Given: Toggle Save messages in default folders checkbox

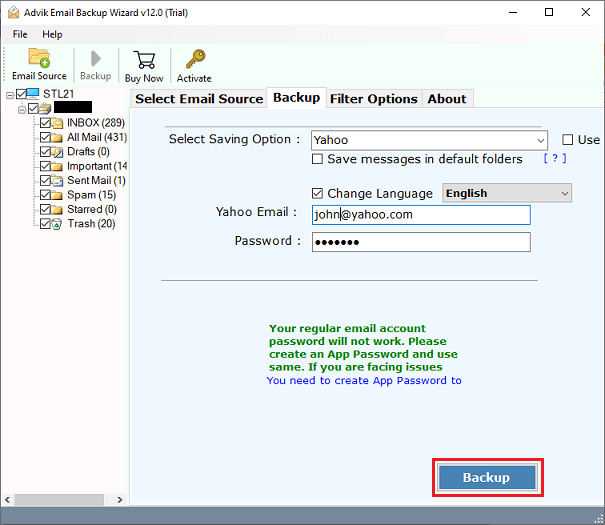Looking at the screenshot, I should pyautogui.click(x=318, y=159).
